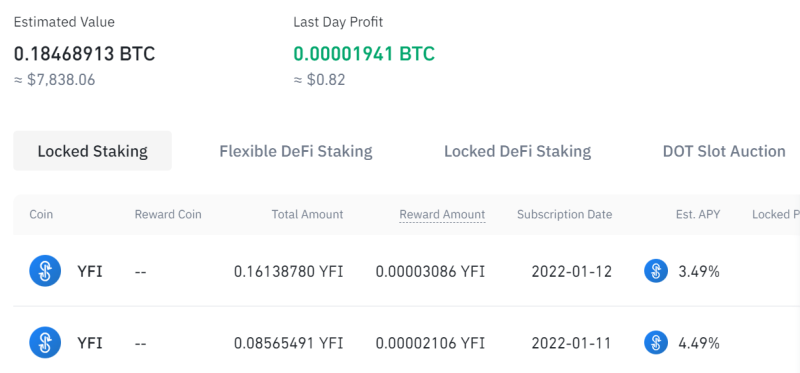The image size is (800, 373).
Task: Click Estimated Value 0.18468913 BTC
Action: (x=84, y=54)
